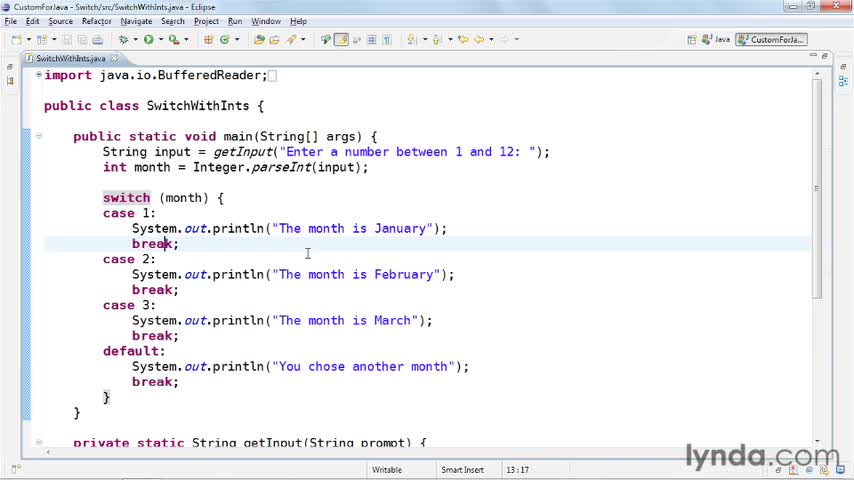The height and width of the screenshot is (480, 854).
Task: Open the Edit menu
Action: tap(32, 21)
